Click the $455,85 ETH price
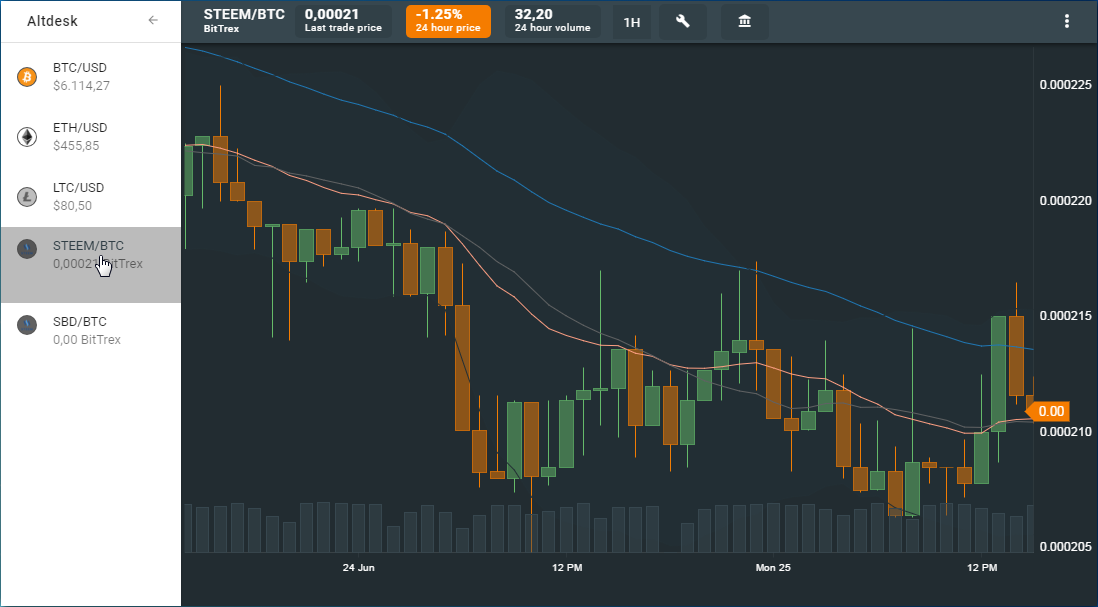Image resolution: width=1098 pixels, height=607 pixels. coord(76,146)
